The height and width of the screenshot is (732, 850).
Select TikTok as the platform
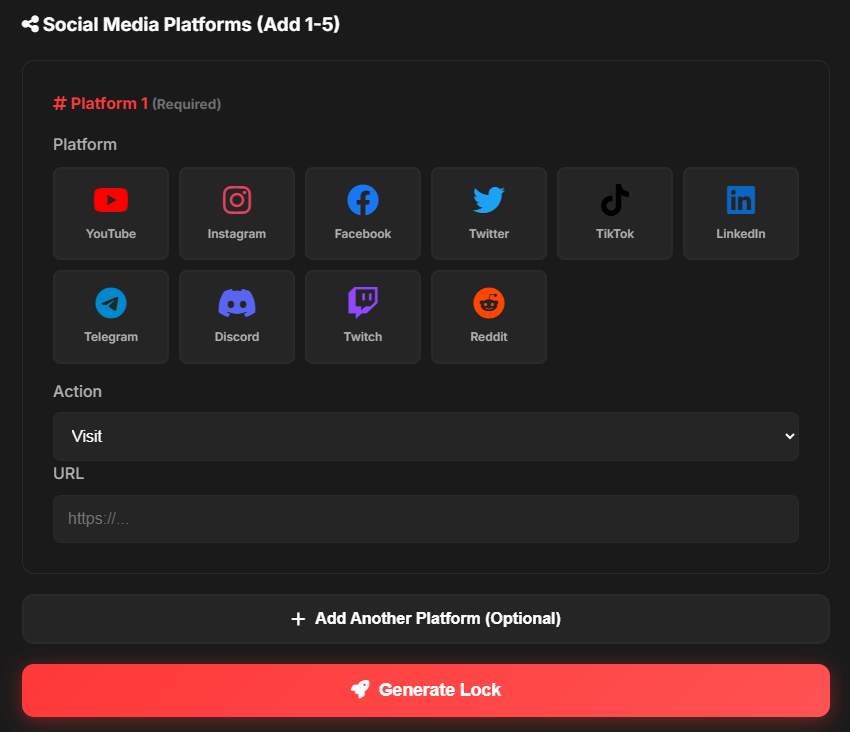pos(614,213)
